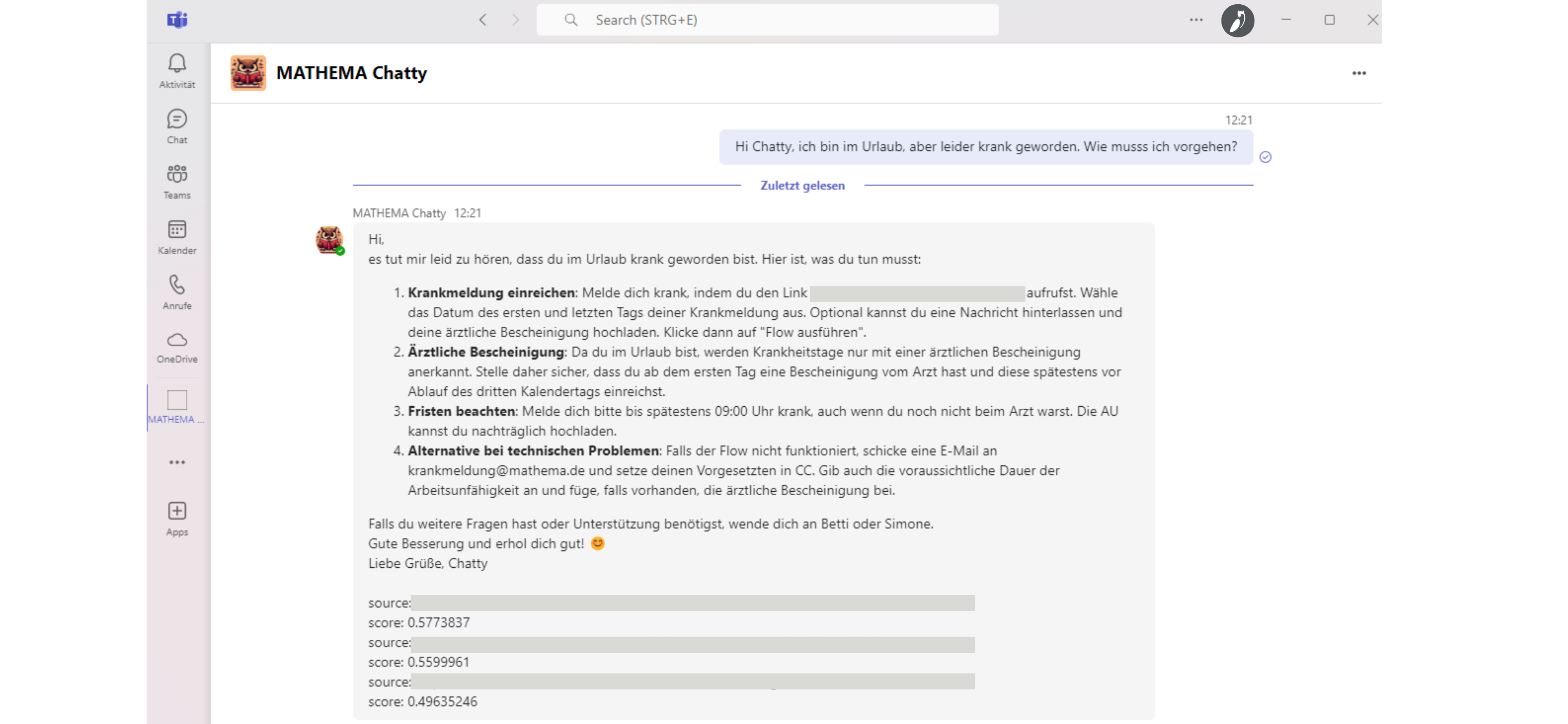Click the 12:21 timestamp above the sent message
Screen dimensions: 1568x724
(x=1238, y=120)
